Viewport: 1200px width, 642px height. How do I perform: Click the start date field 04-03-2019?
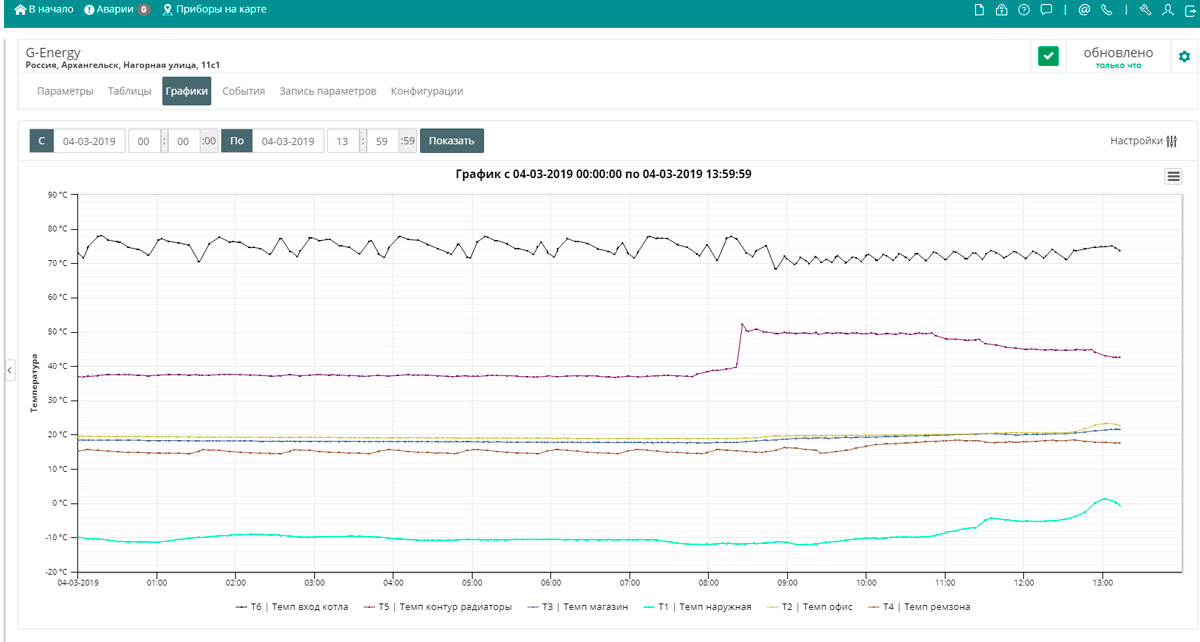[89, 141]
